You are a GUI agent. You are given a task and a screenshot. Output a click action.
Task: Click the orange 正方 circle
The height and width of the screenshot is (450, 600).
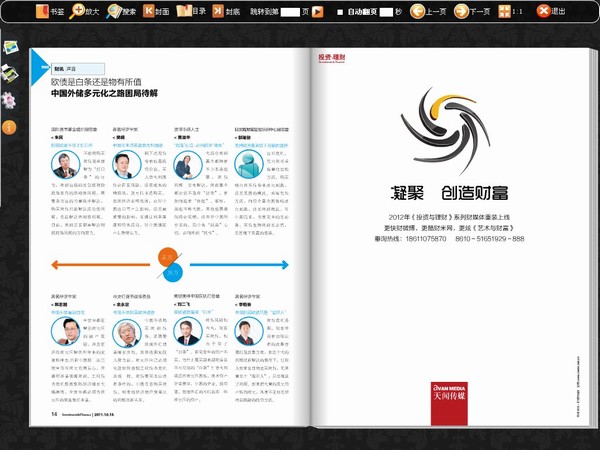pos(168,257)
